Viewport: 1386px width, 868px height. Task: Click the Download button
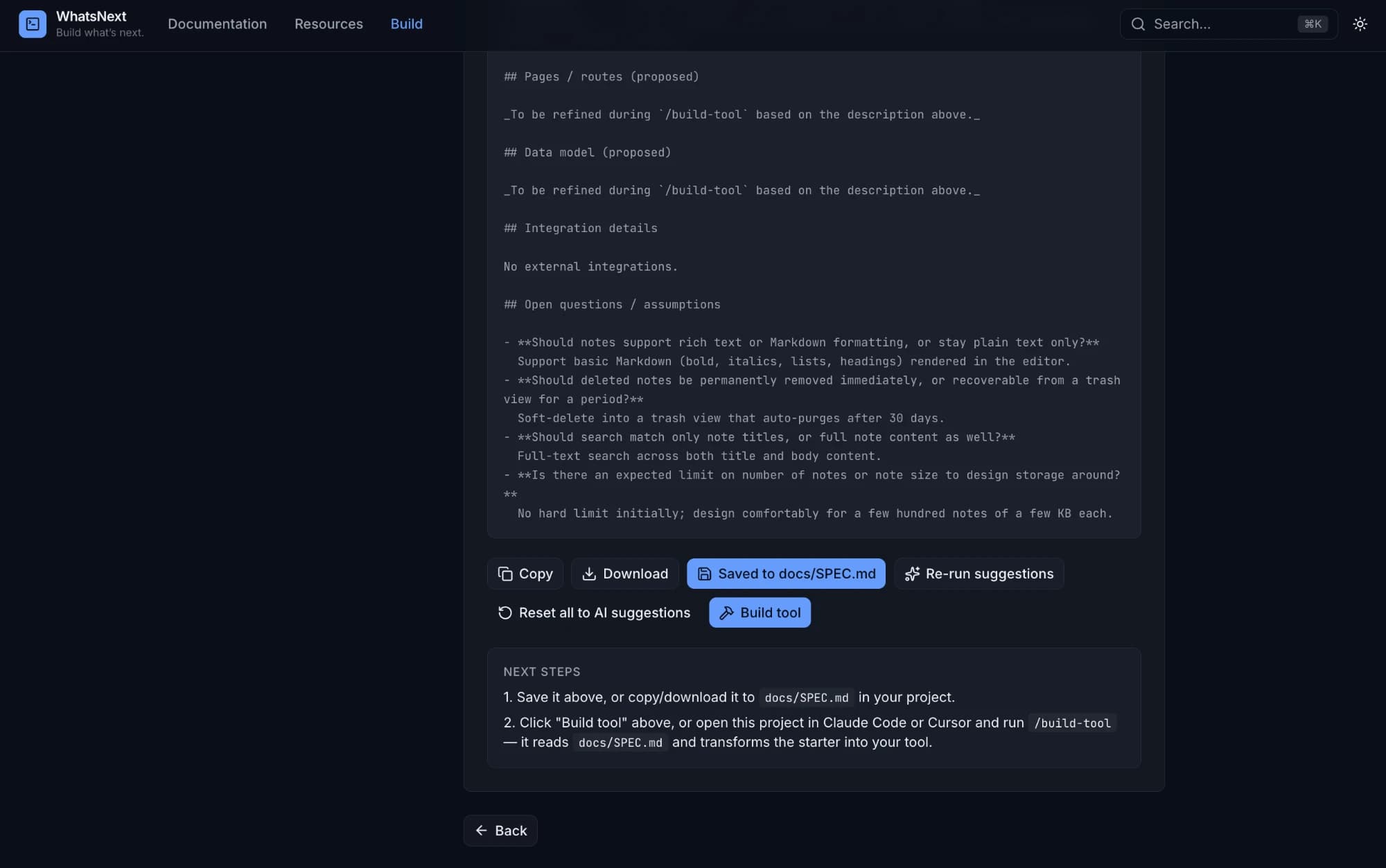[625, 574]
